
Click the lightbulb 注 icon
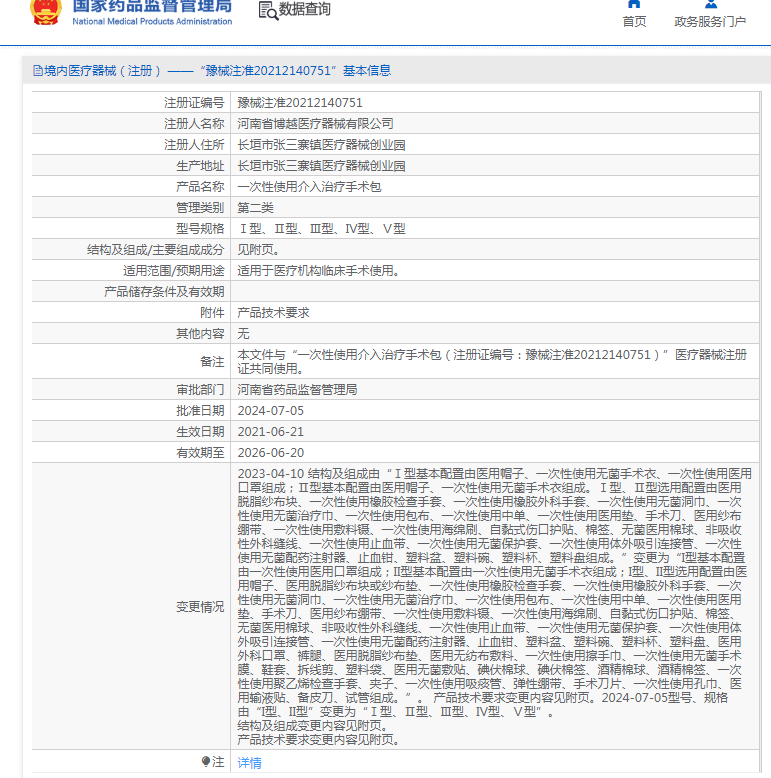[x=206, y=762]
